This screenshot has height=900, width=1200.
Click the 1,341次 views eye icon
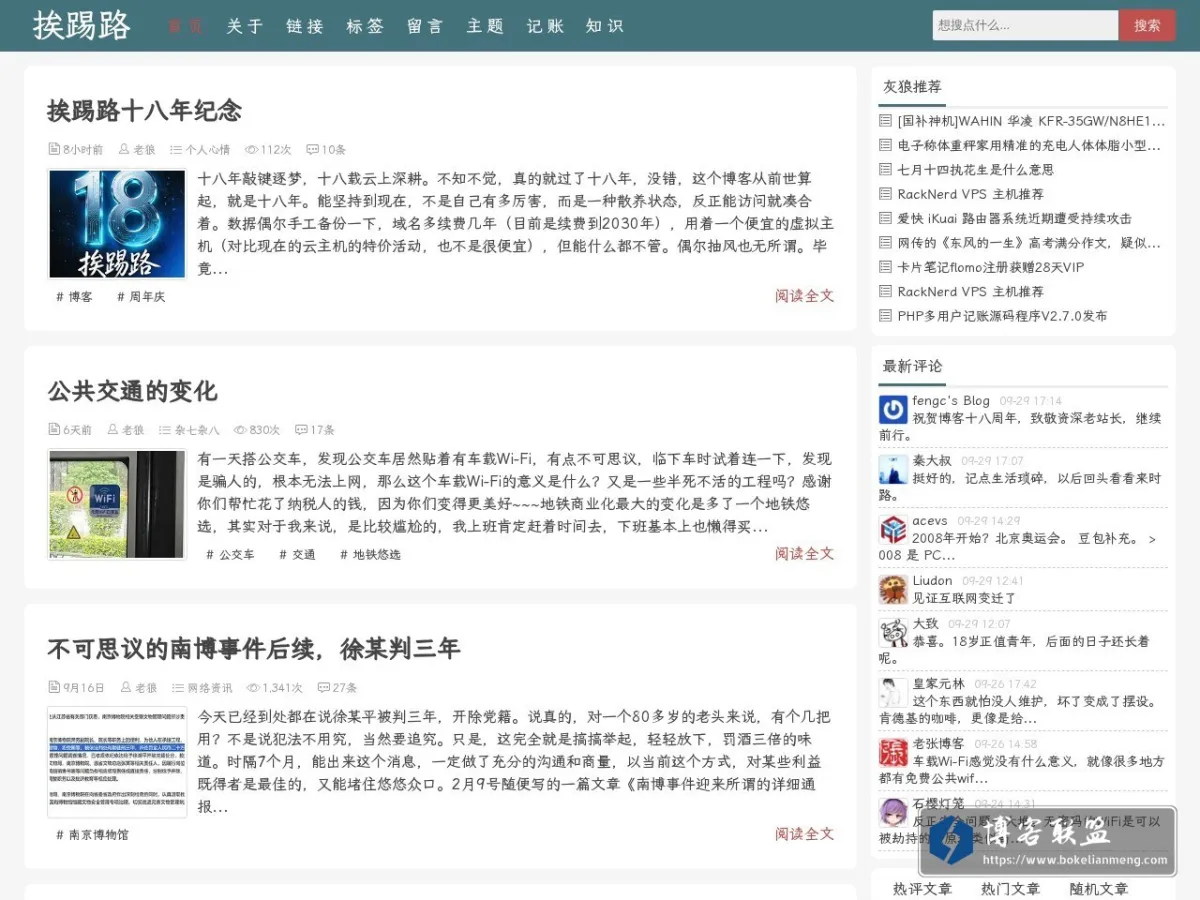[253, 688]
